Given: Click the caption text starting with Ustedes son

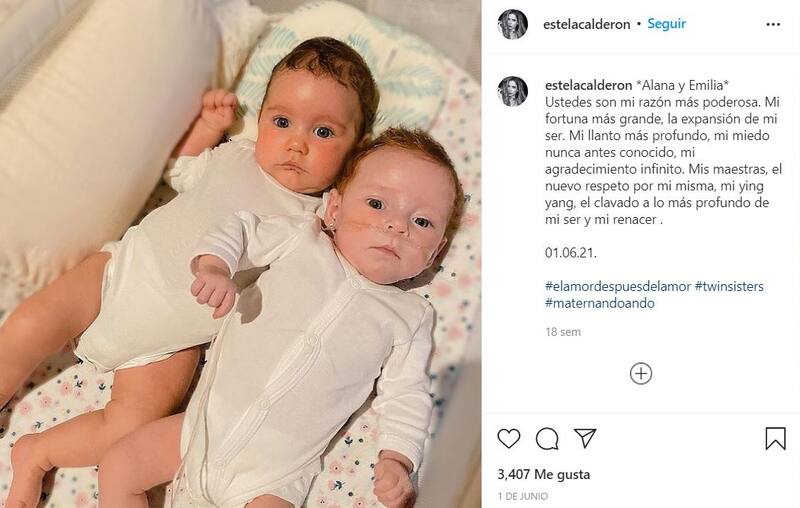Looking at the screenshot, I should (663, 161).
